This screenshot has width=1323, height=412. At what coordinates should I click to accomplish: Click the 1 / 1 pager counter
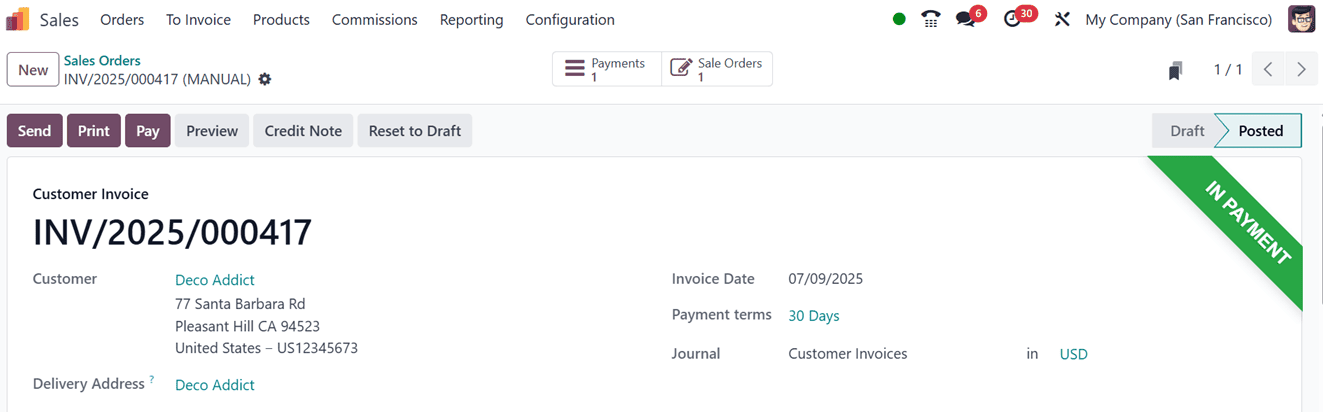click(x=1228, y=69)
